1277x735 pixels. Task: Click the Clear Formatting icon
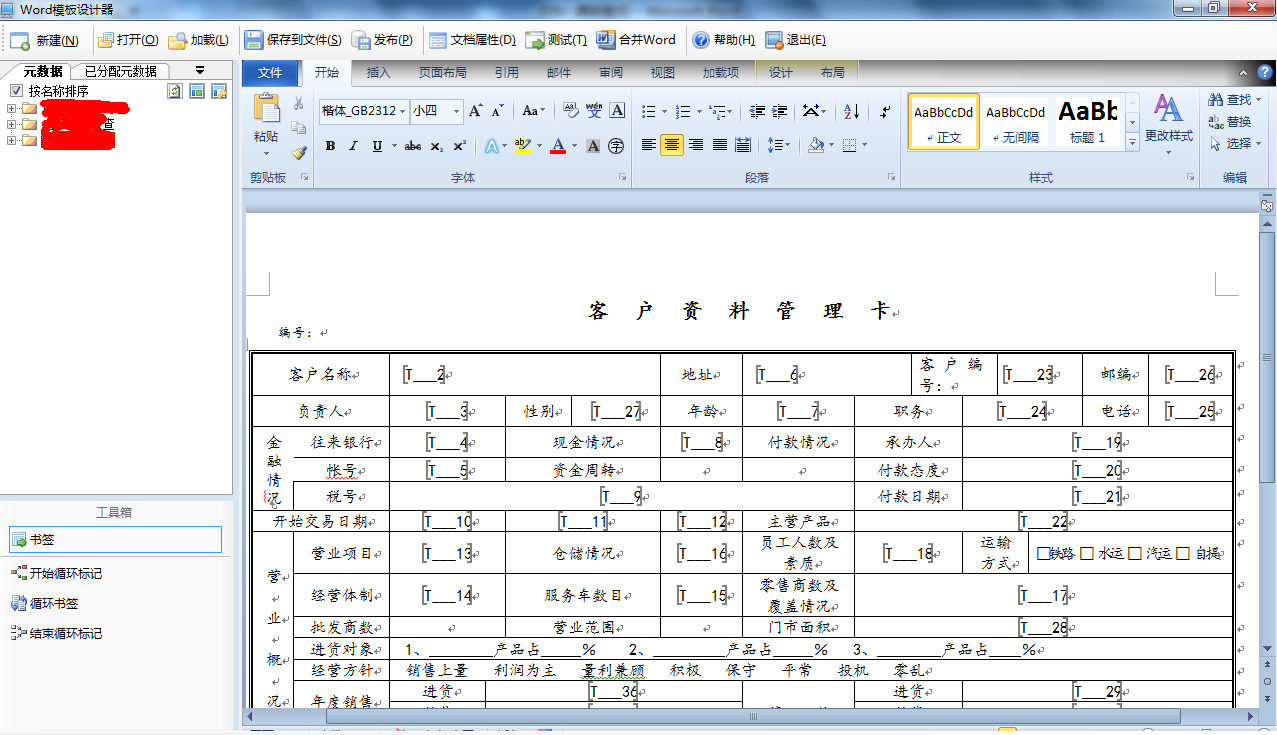(571, 111)
